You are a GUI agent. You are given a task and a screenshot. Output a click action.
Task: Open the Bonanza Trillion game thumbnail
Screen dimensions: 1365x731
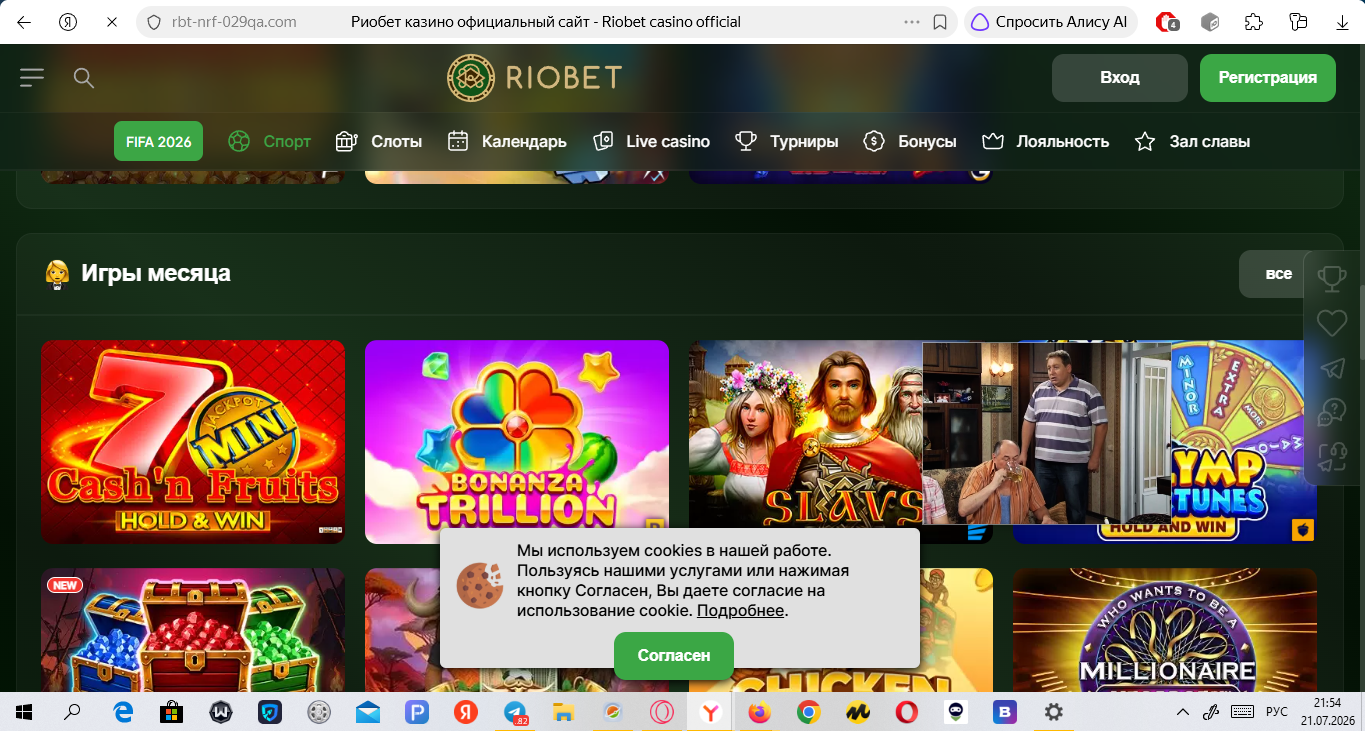(x=517, y=442)
